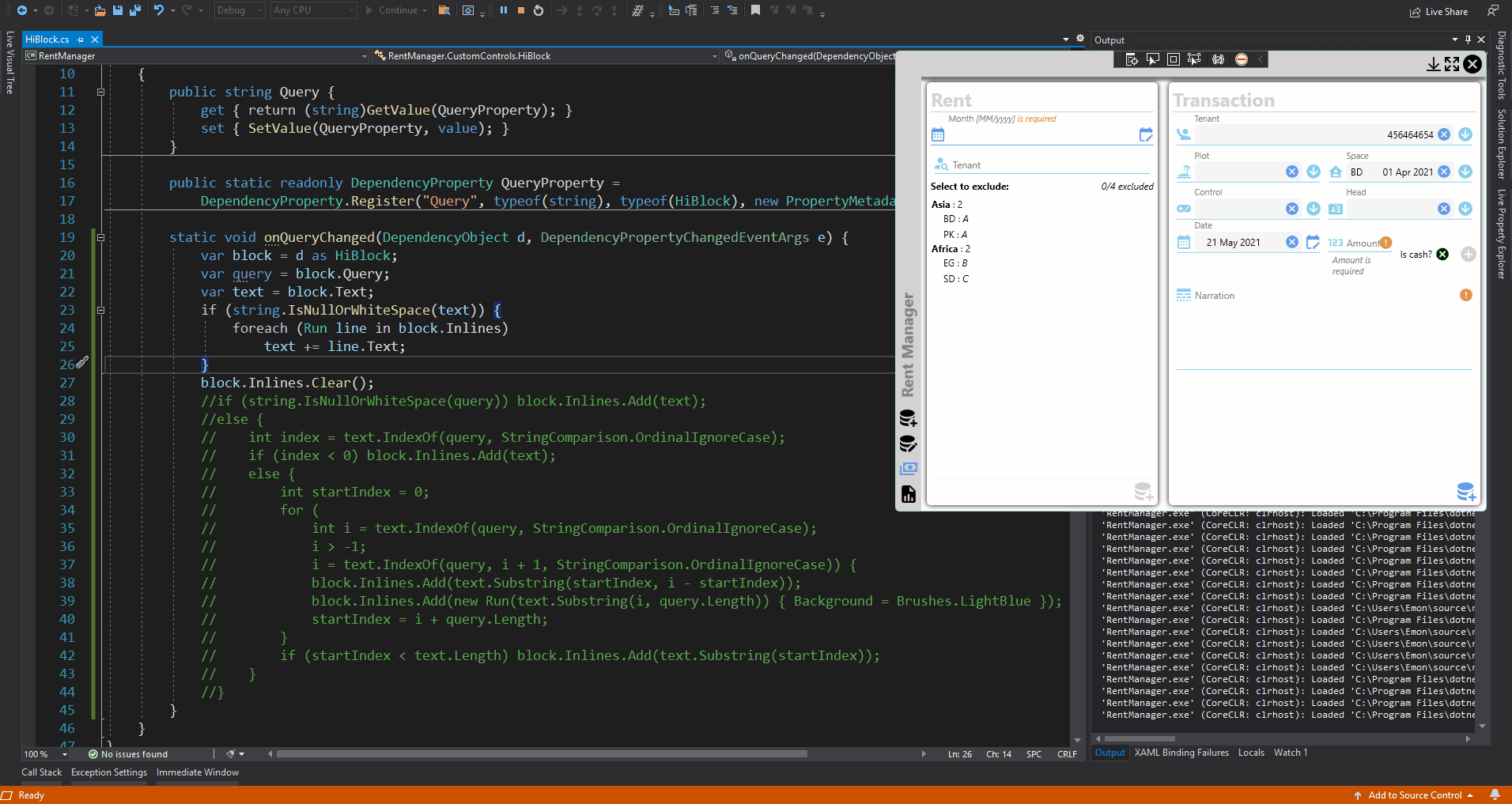Image resolution: width=1512 pixels, height=804 pixels.
Task: Clear the Transaction Tenant field value
Action: pyautogui.click(x=1444, y=134)
